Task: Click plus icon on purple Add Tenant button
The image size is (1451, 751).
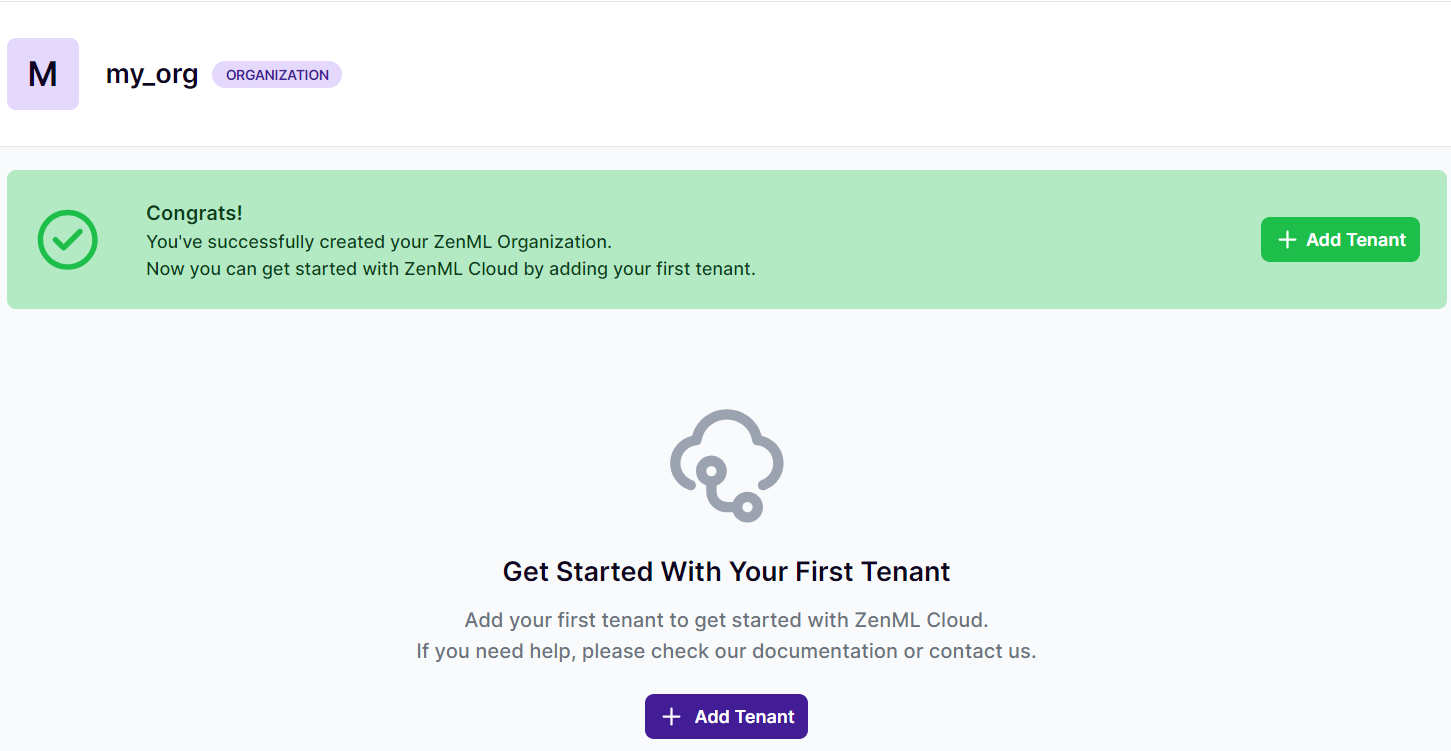Action: 671,717
